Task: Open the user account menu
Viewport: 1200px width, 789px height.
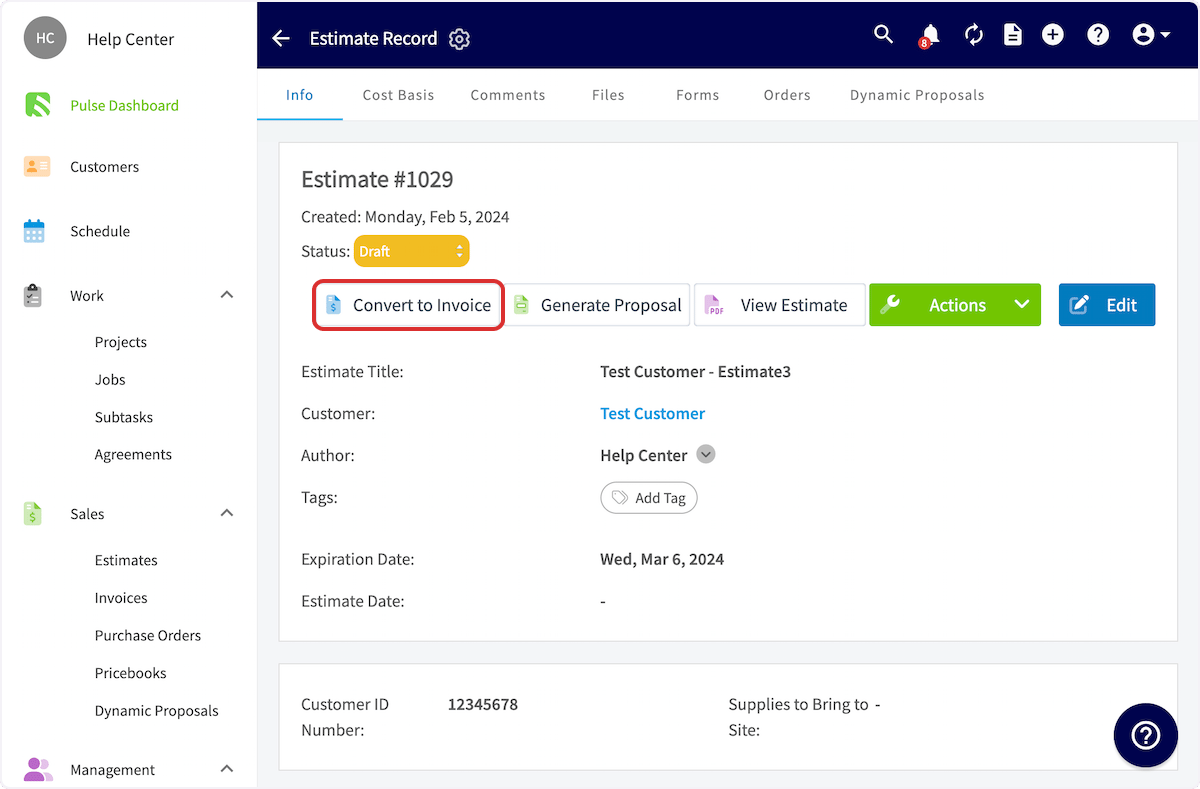Action: click(1152, 35)
